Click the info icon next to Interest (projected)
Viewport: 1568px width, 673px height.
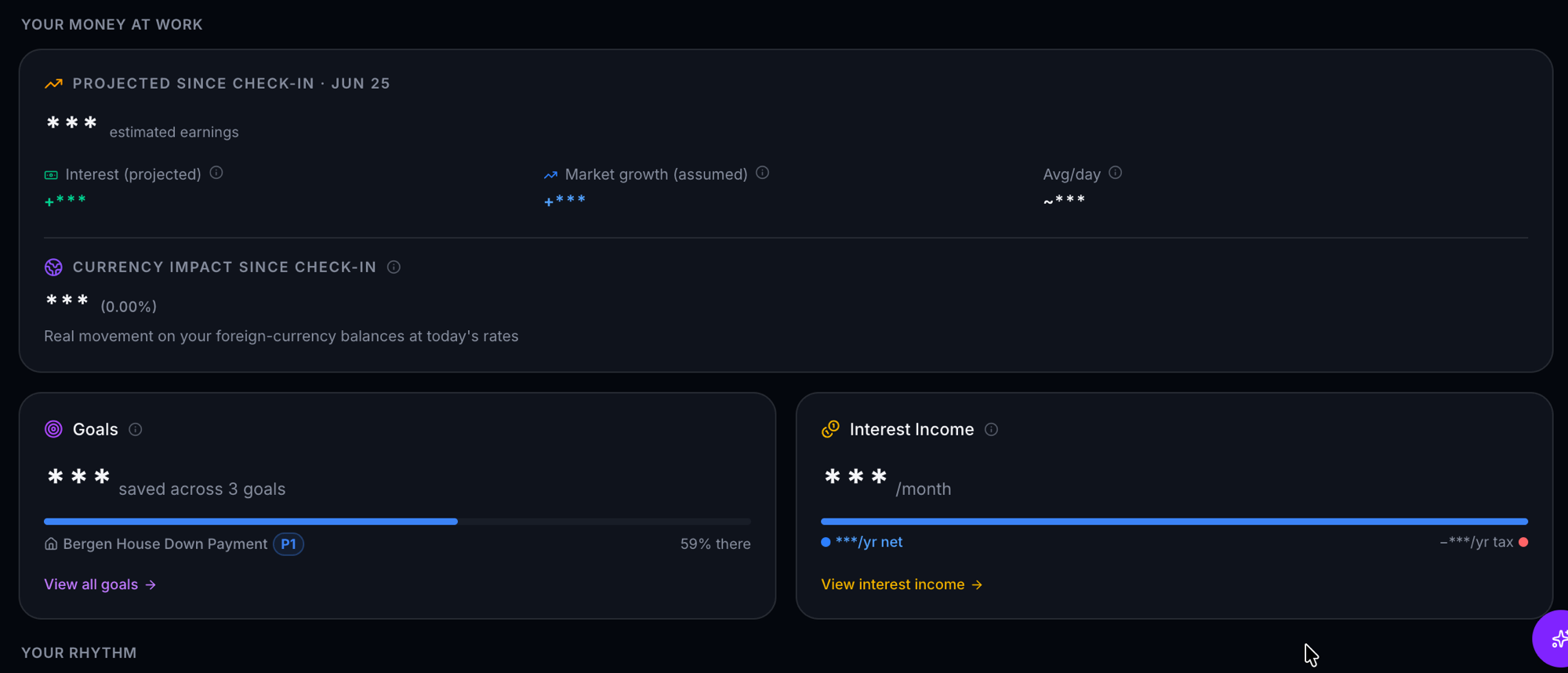coord(216,173)
